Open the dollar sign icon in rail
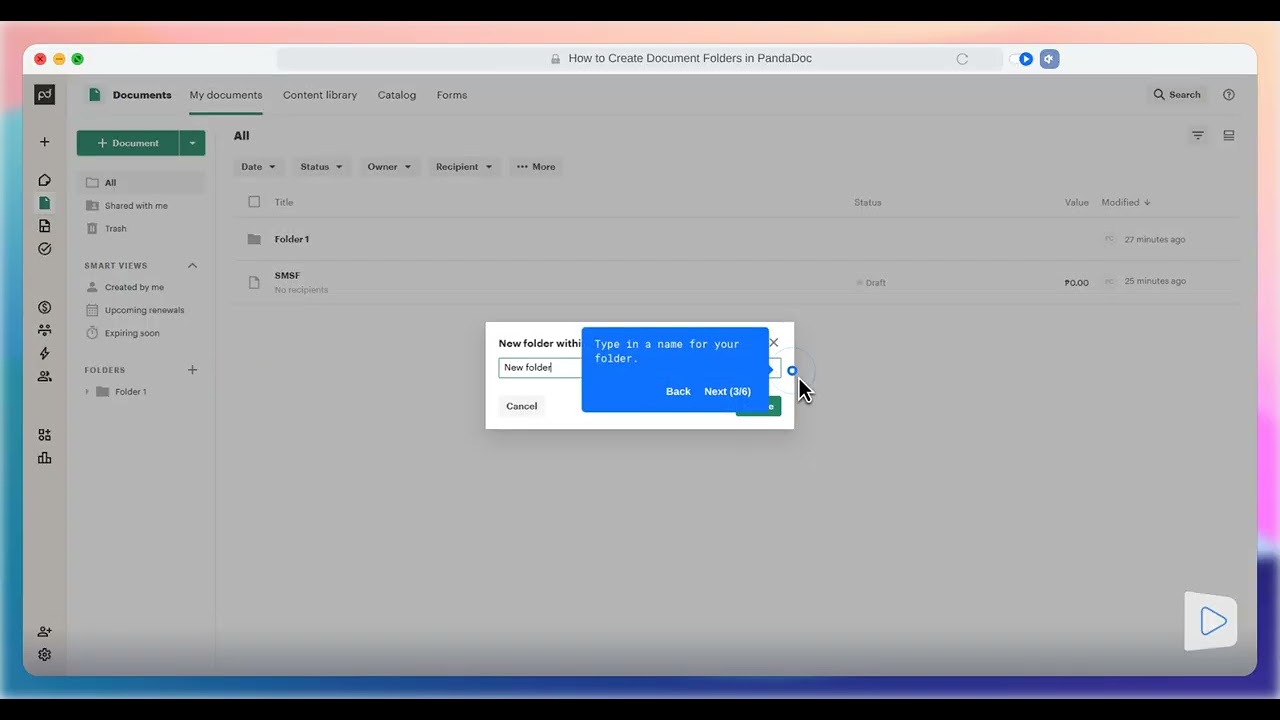The height and width of the screenshot is (720, 1280). pos(45,307)
